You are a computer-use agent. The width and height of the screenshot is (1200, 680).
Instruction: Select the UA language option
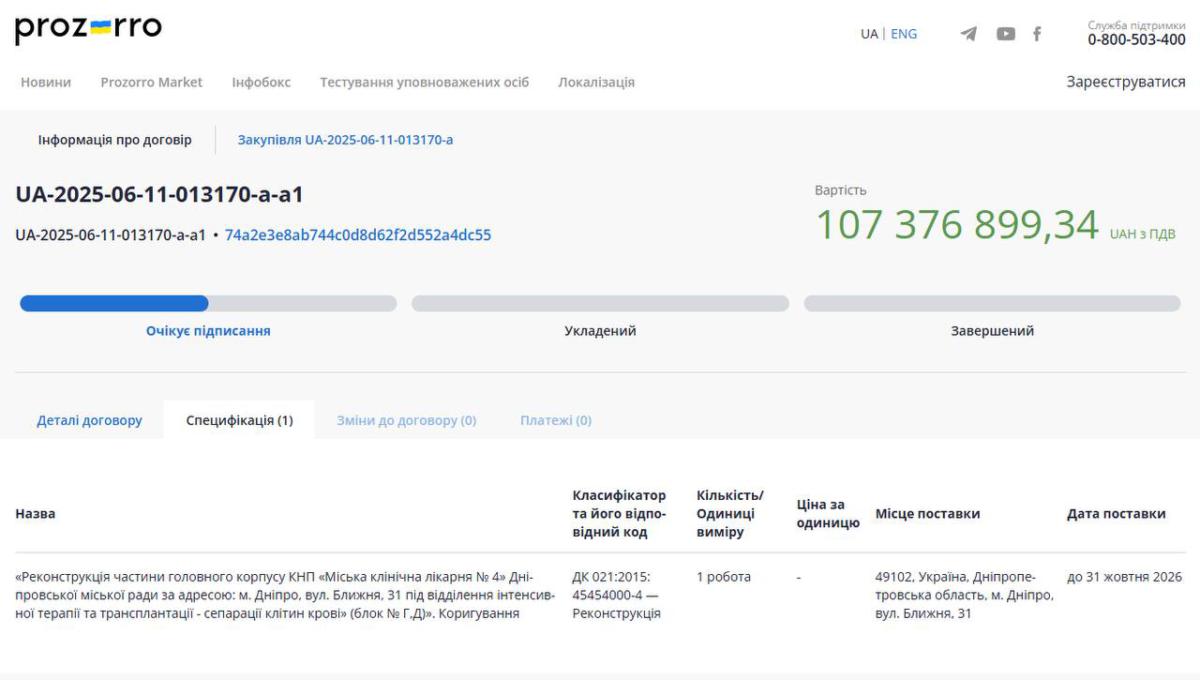coord(869,34)
